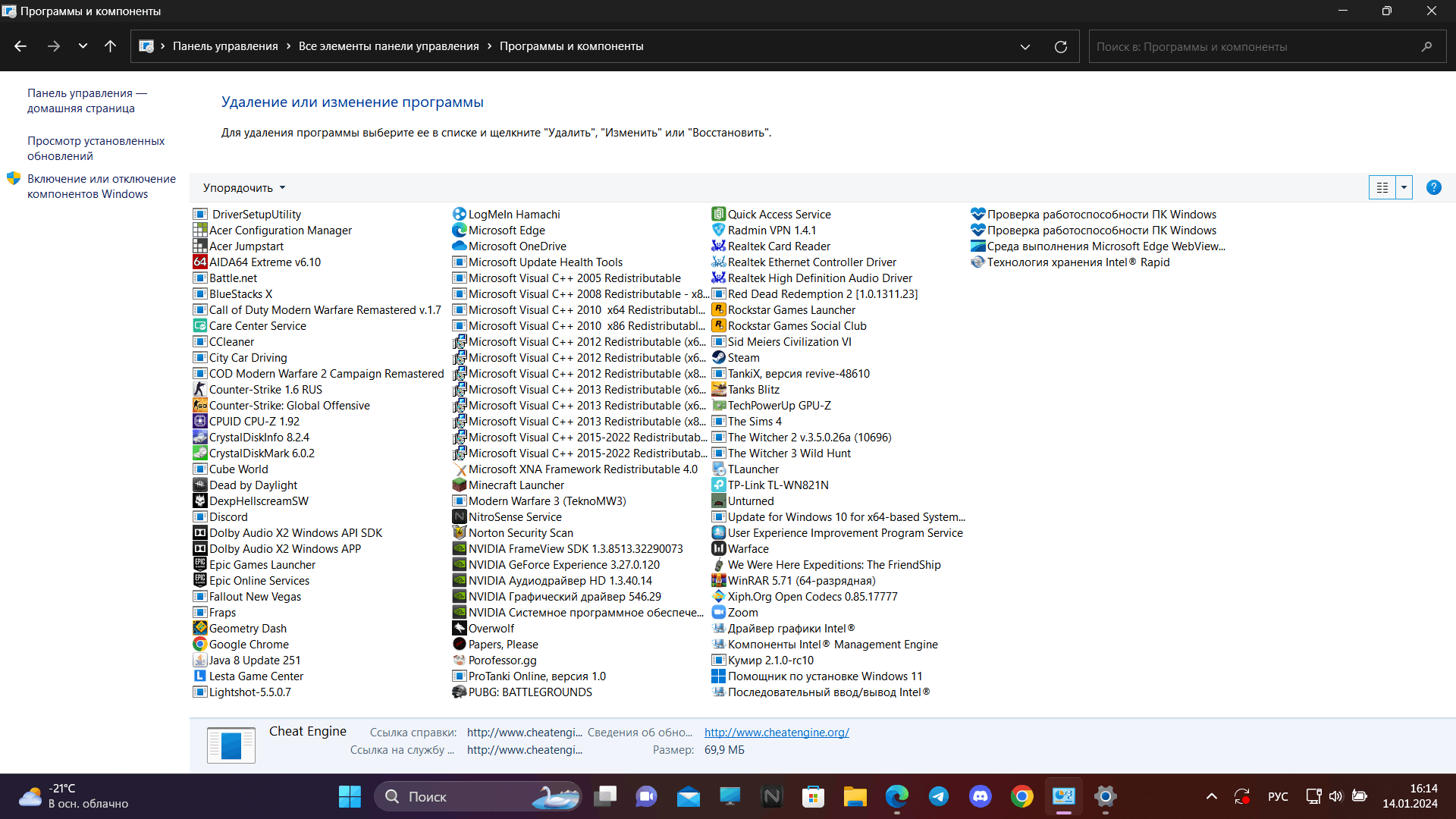Select the Norton Security Scan icon

460,533
